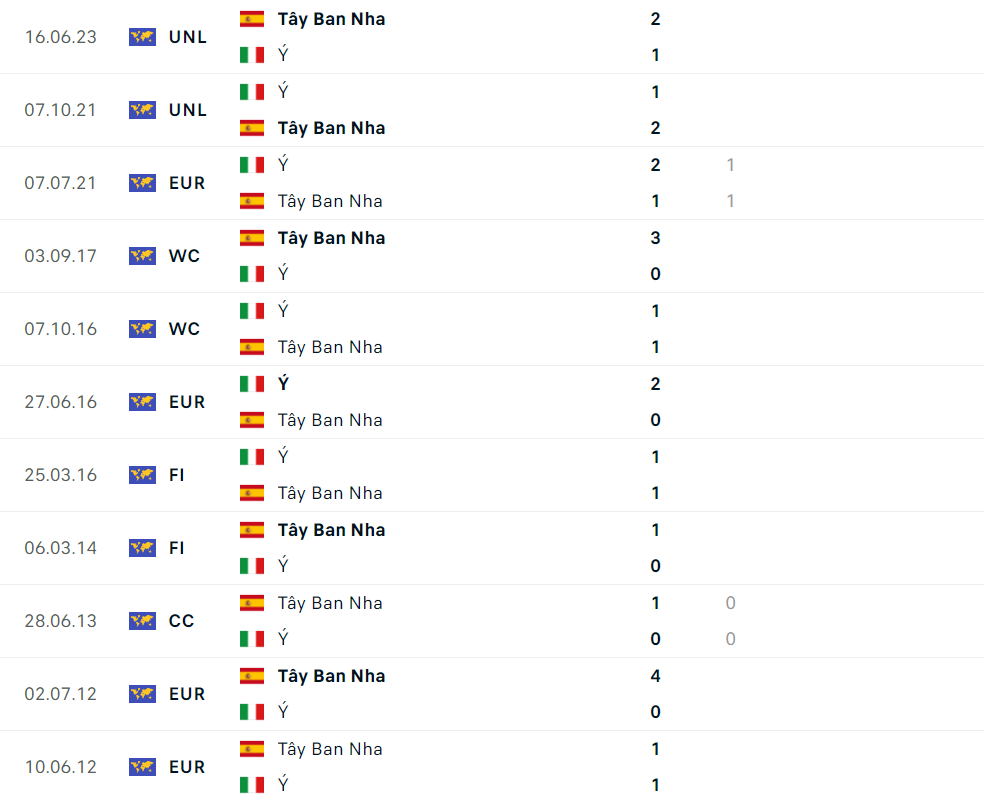This screenshot has height=797, width=986.
Task: Select the EUR label dated 02.07.12
Action: 187,694
